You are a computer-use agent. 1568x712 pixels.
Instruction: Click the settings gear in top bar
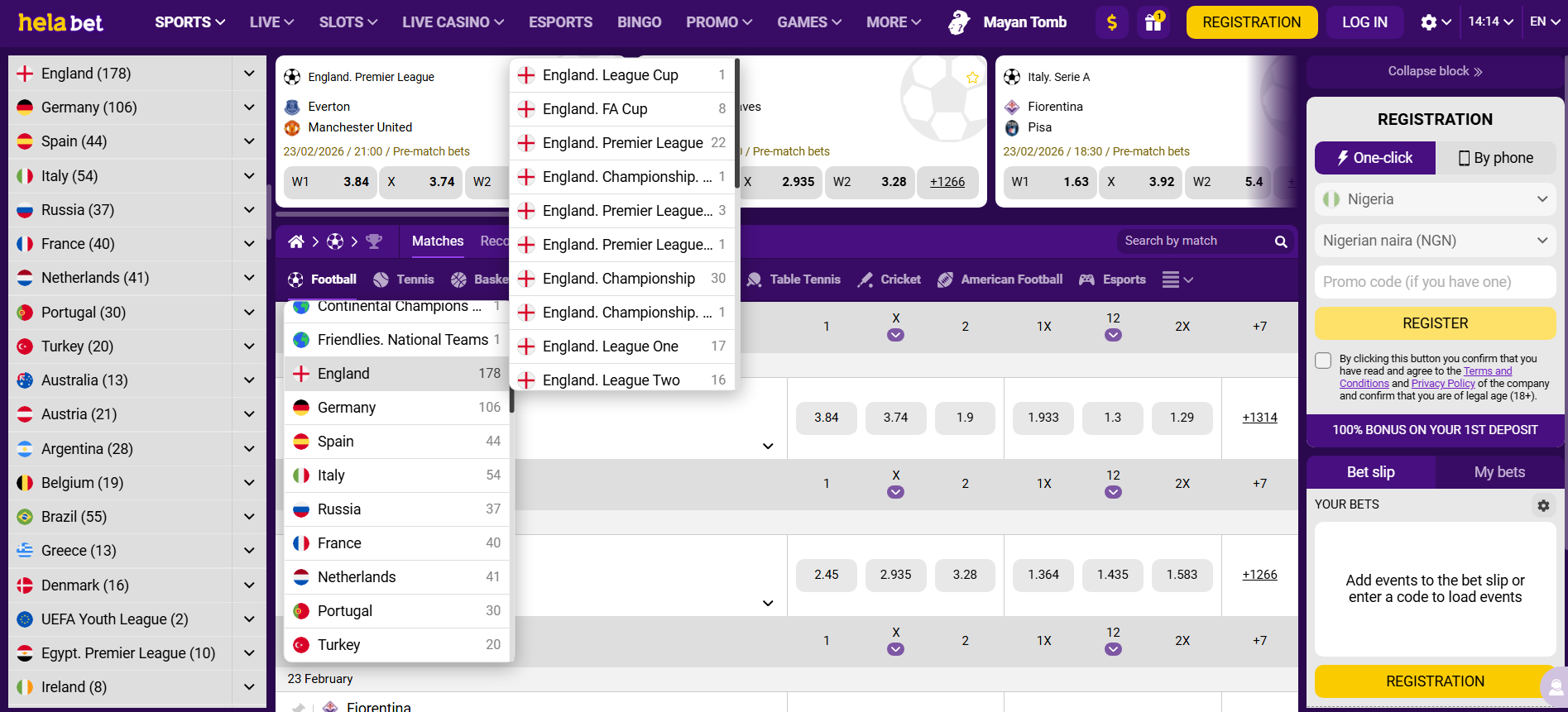(1429, 22)
